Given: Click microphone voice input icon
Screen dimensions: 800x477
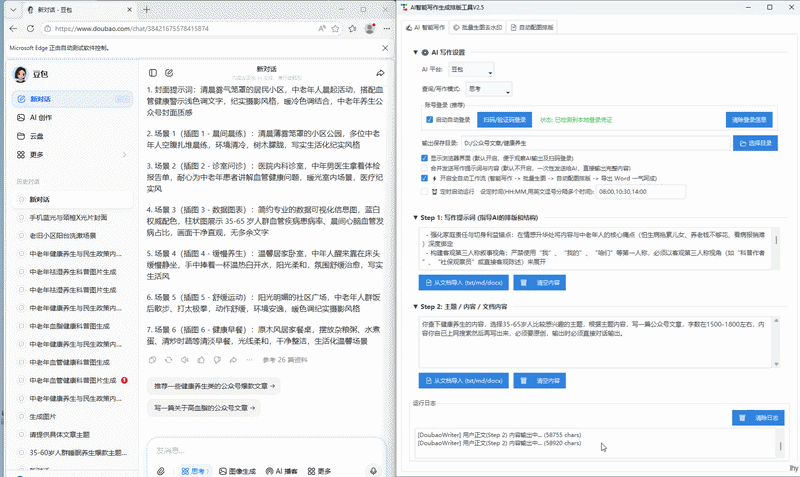Looking at the screenshot, I should (373, 471).
